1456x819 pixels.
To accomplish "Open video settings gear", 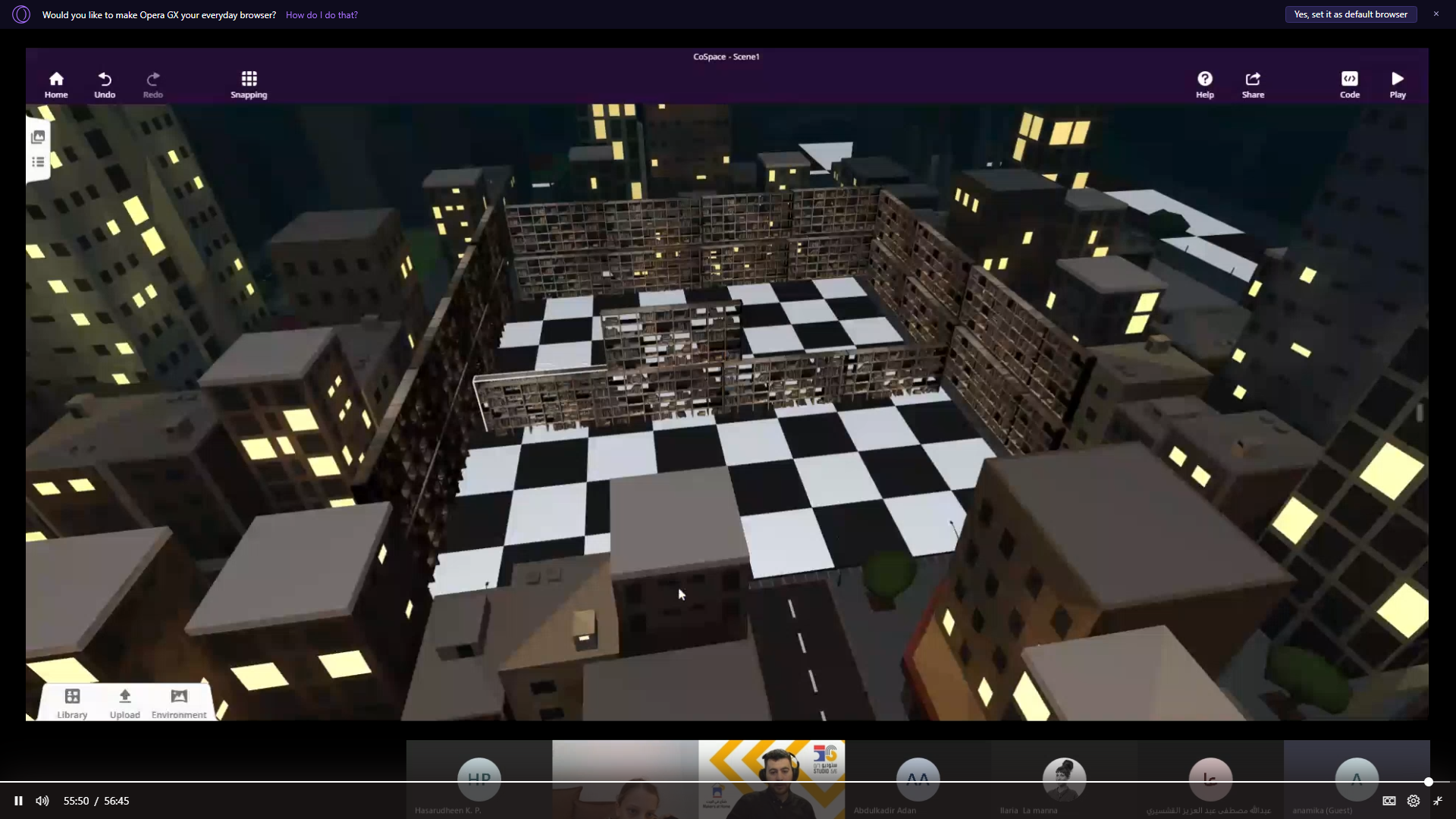I will (1414, 801).
